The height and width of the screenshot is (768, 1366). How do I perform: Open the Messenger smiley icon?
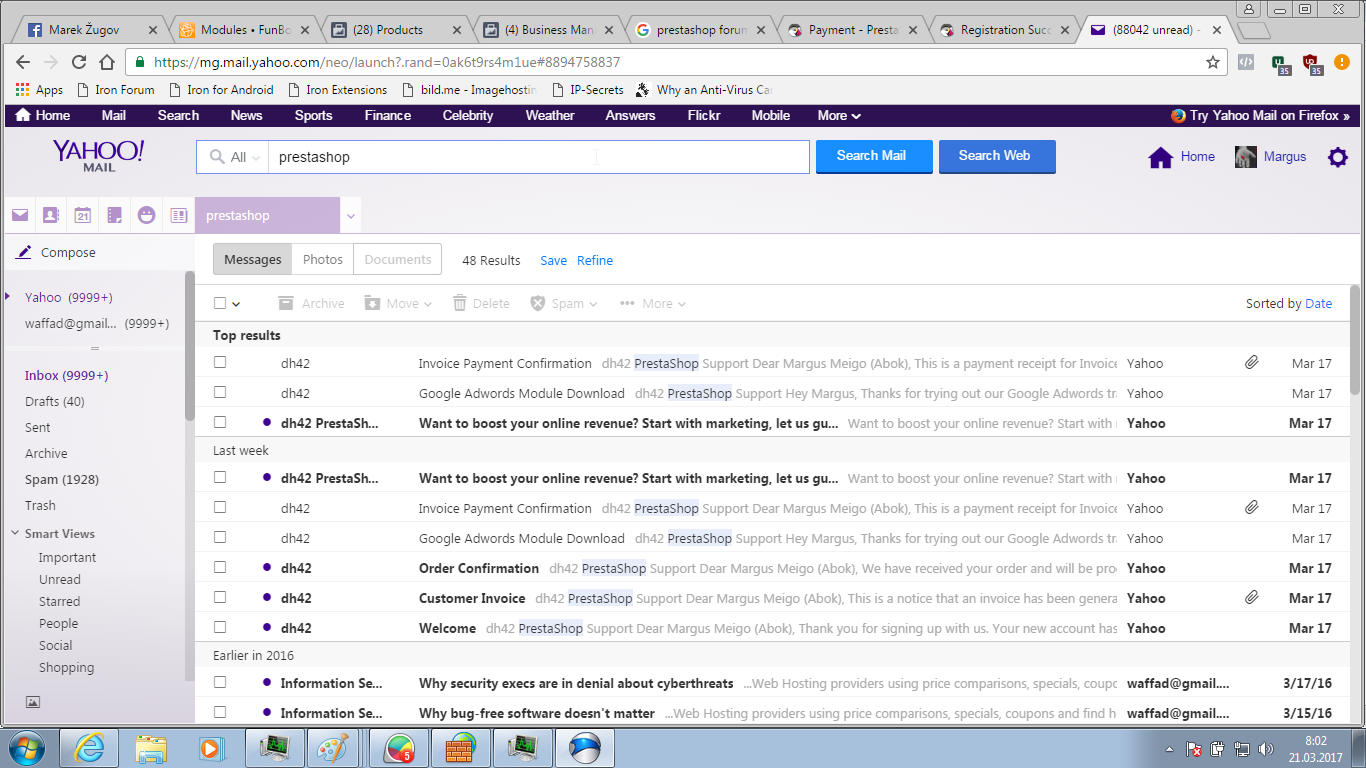point(147,215)
